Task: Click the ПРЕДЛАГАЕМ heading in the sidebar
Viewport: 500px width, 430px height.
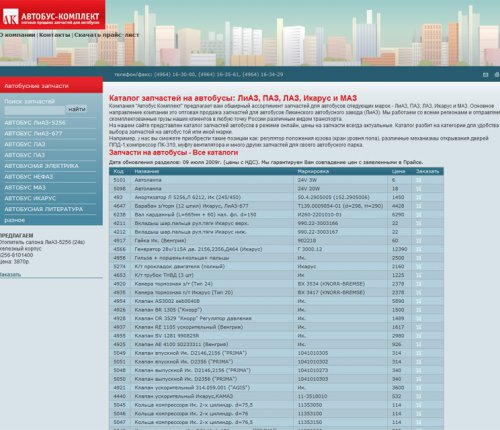Action: [x=17, y=236]
